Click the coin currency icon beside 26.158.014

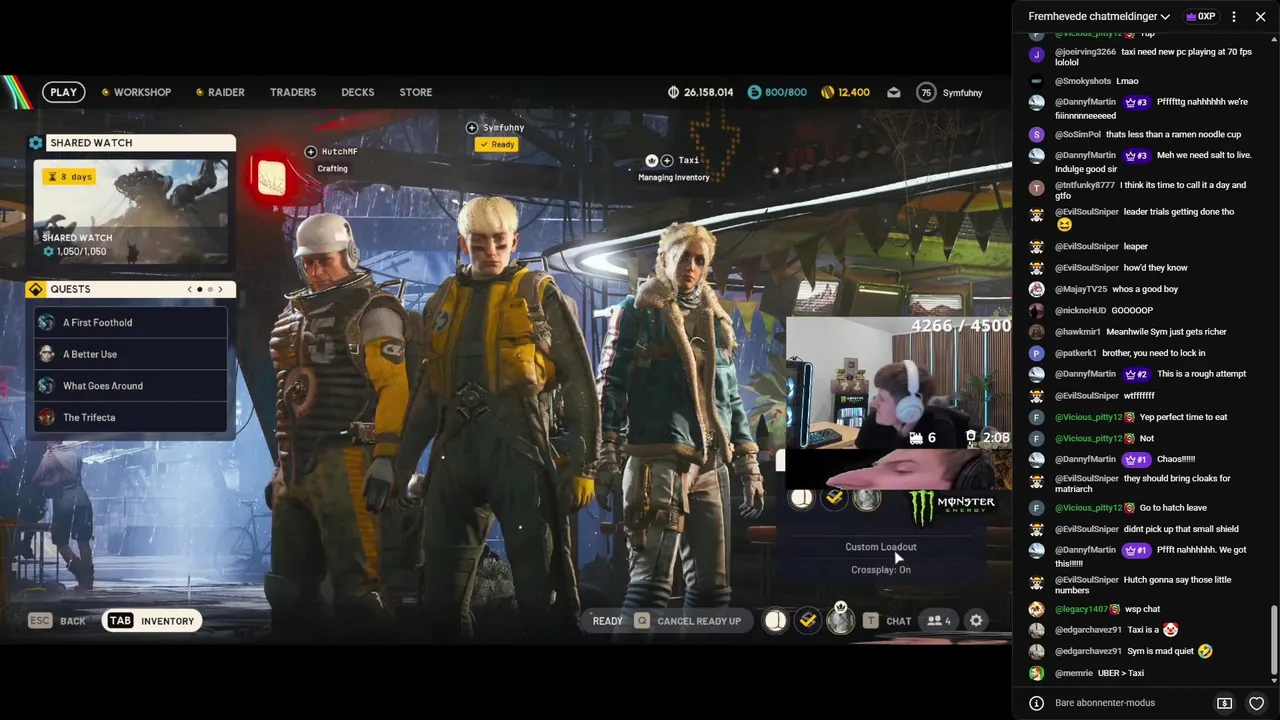pos(674,92)
